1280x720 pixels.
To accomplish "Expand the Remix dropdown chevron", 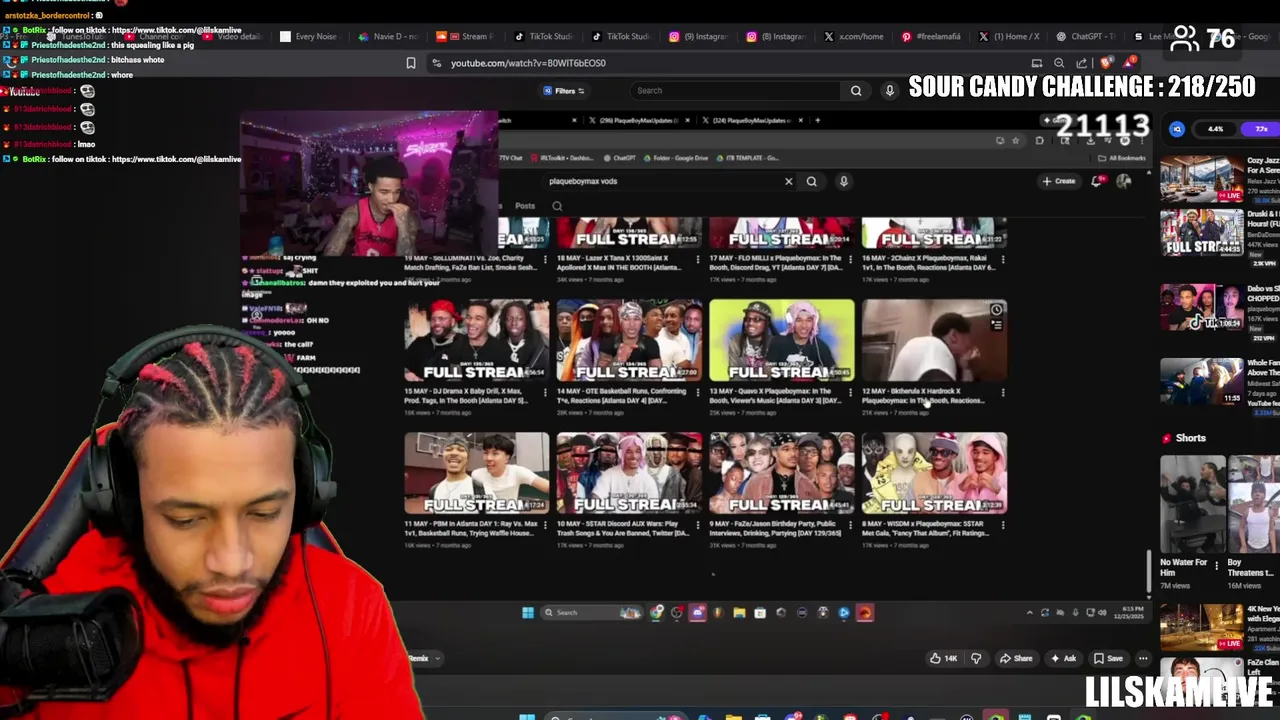I will [437, 658].
